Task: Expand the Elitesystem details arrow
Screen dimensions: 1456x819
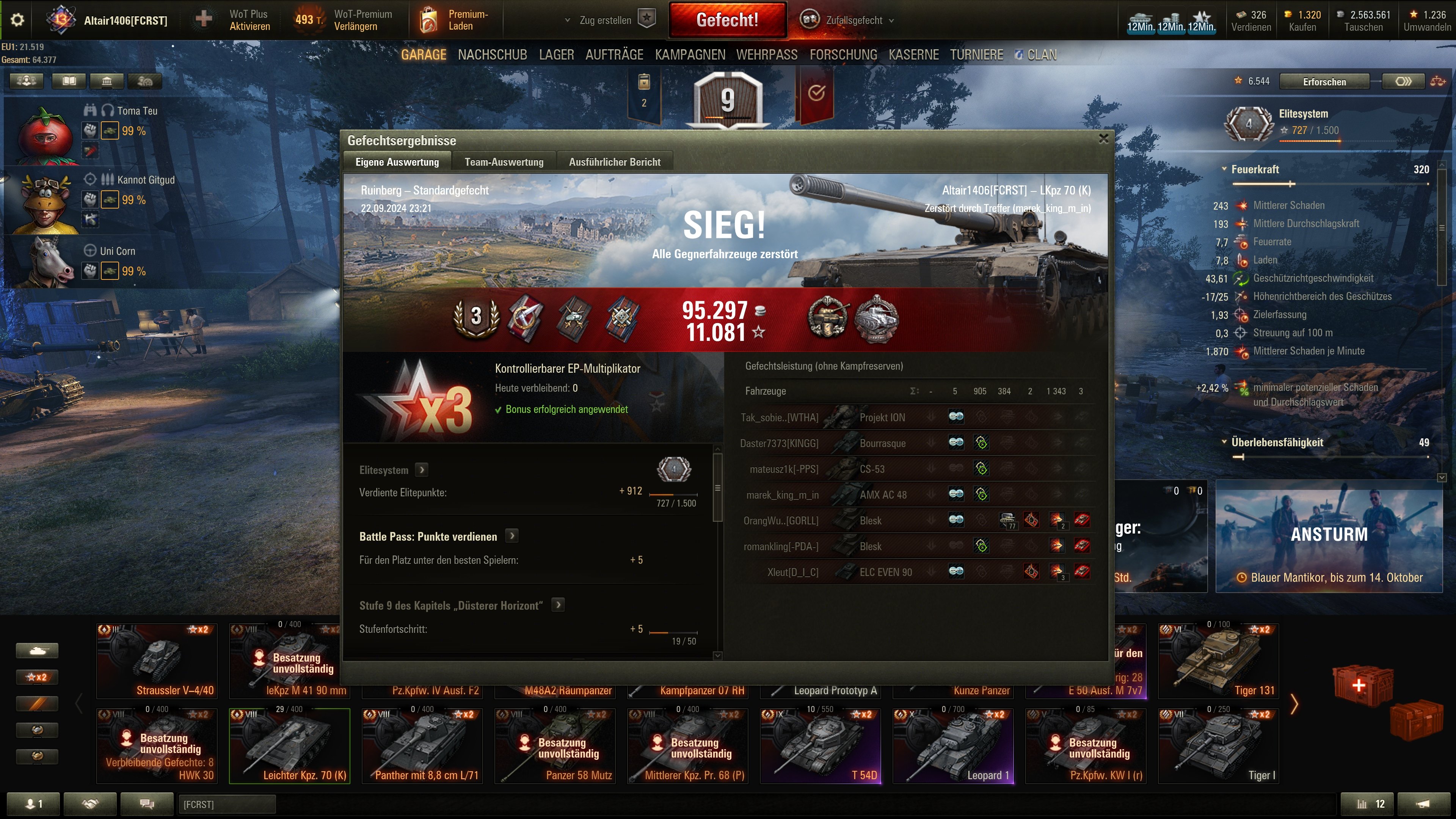Action: tap(422, 470)
